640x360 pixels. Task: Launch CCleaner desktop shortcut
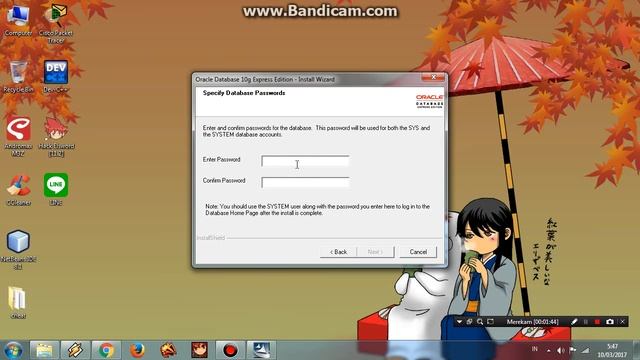coord(18,190)
